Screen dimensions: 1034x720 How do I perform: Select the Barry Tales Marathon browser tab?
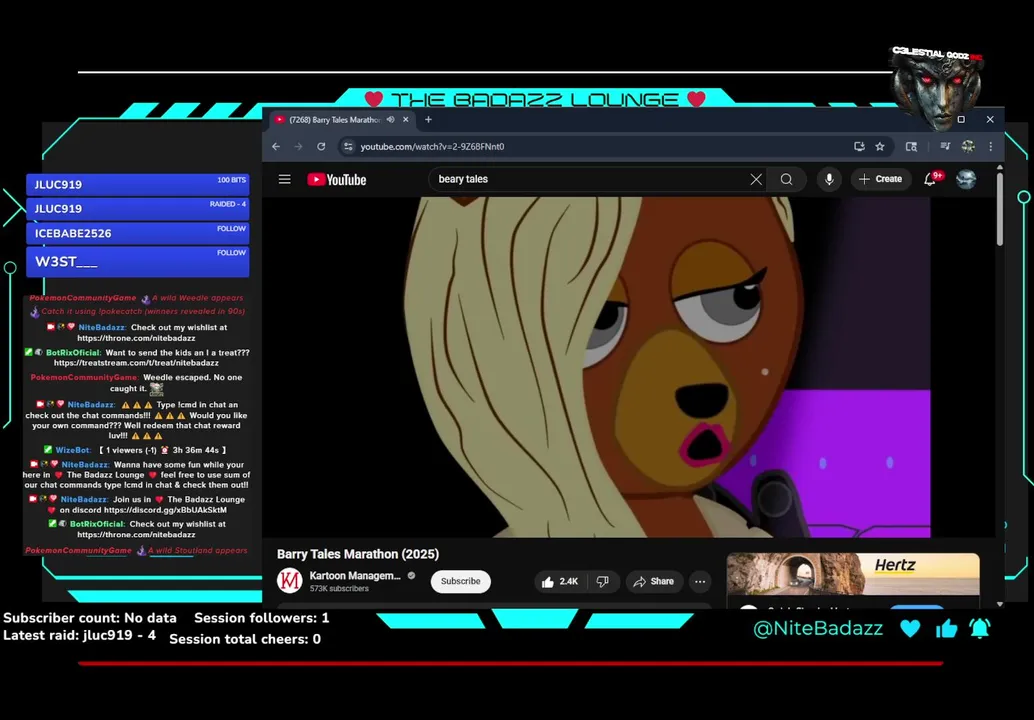tap(342, 119)
